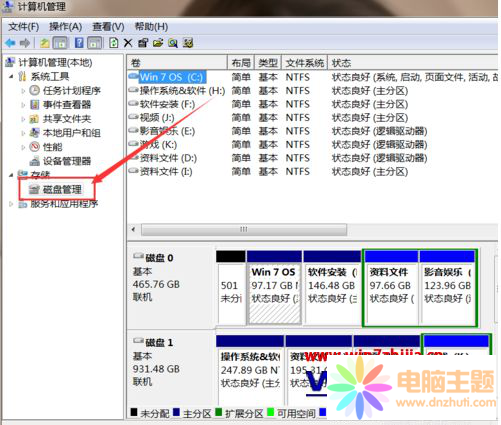Click the magnifier search toolbar icon
Image resolution: width=501 pixels, height=425 pixels.
tap(173, 43)
